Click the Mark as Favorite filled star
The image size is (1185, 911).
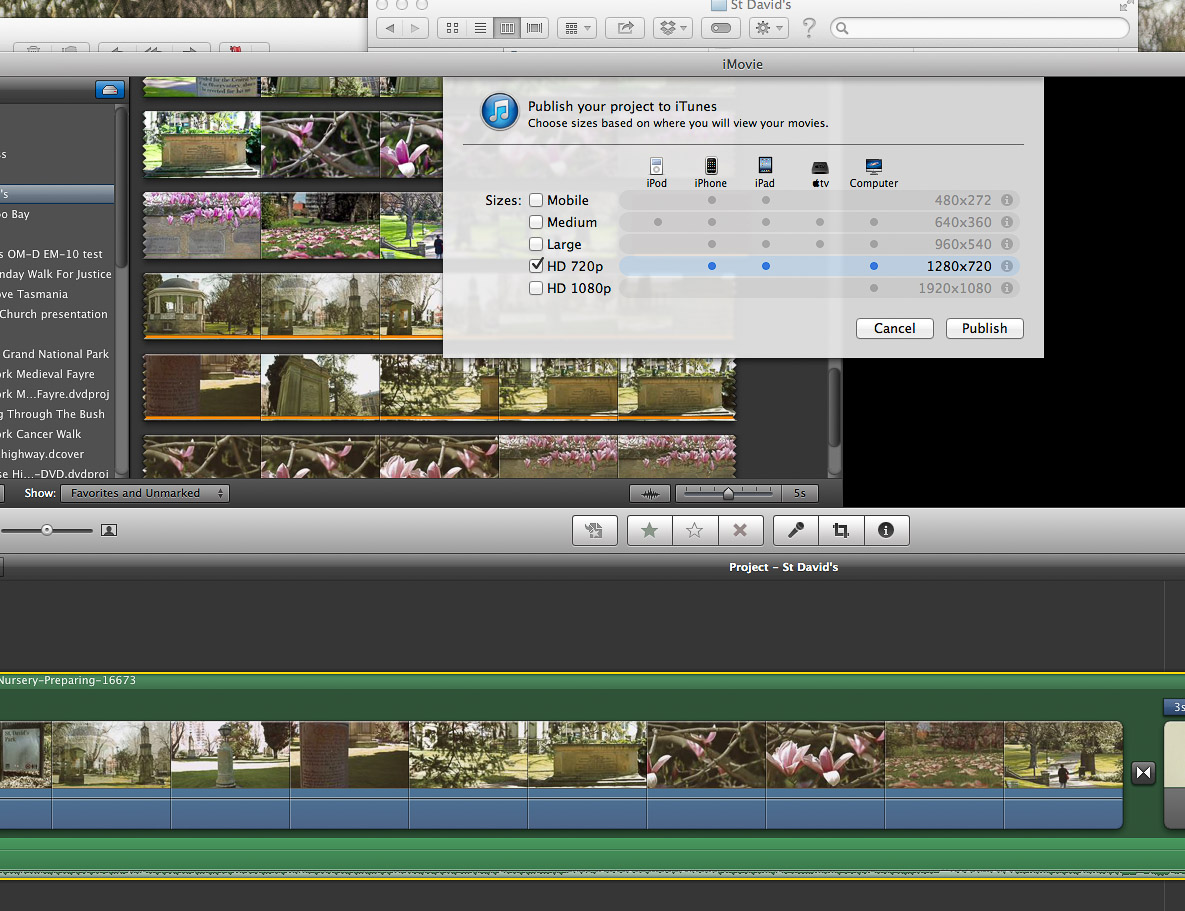pos(650,531)
